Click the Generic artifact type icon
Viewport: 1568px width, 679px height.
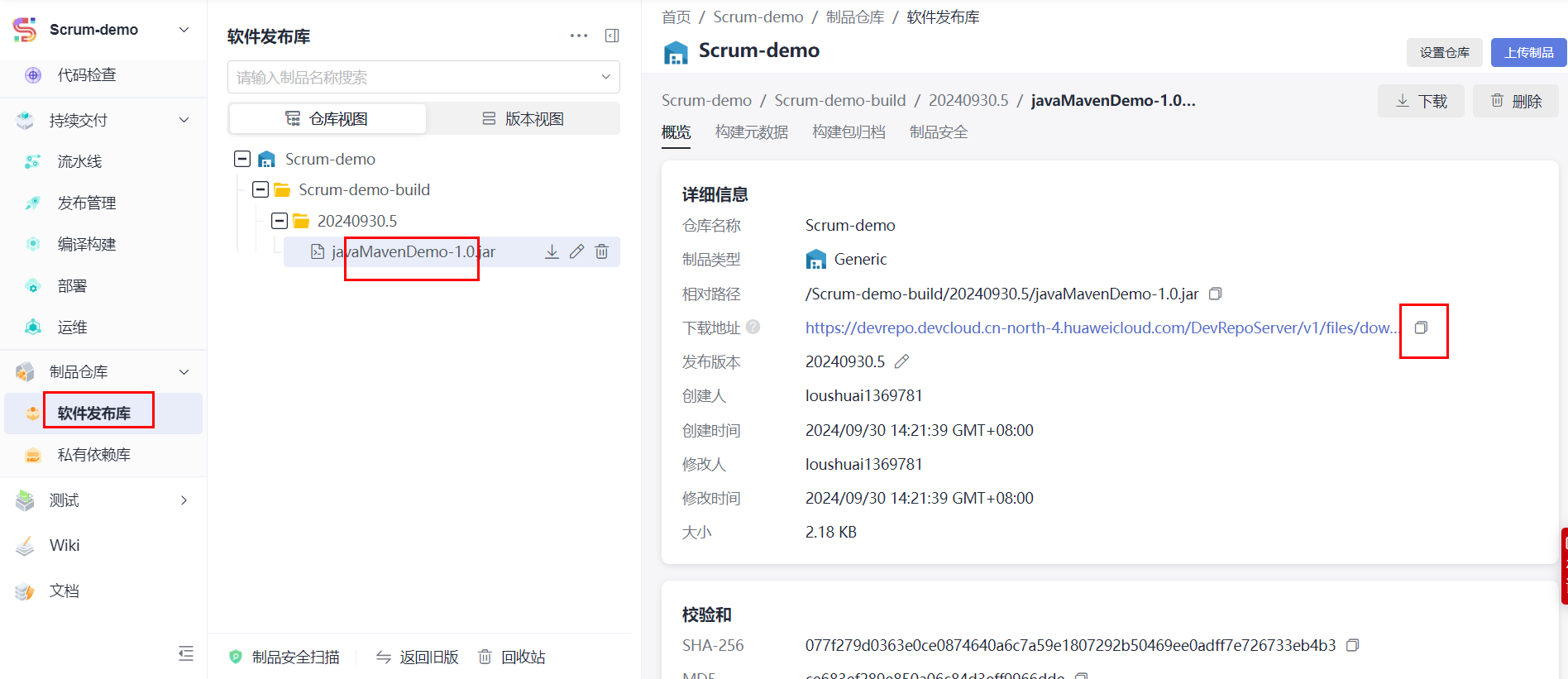pyautogui.click(x=816, y=260)
